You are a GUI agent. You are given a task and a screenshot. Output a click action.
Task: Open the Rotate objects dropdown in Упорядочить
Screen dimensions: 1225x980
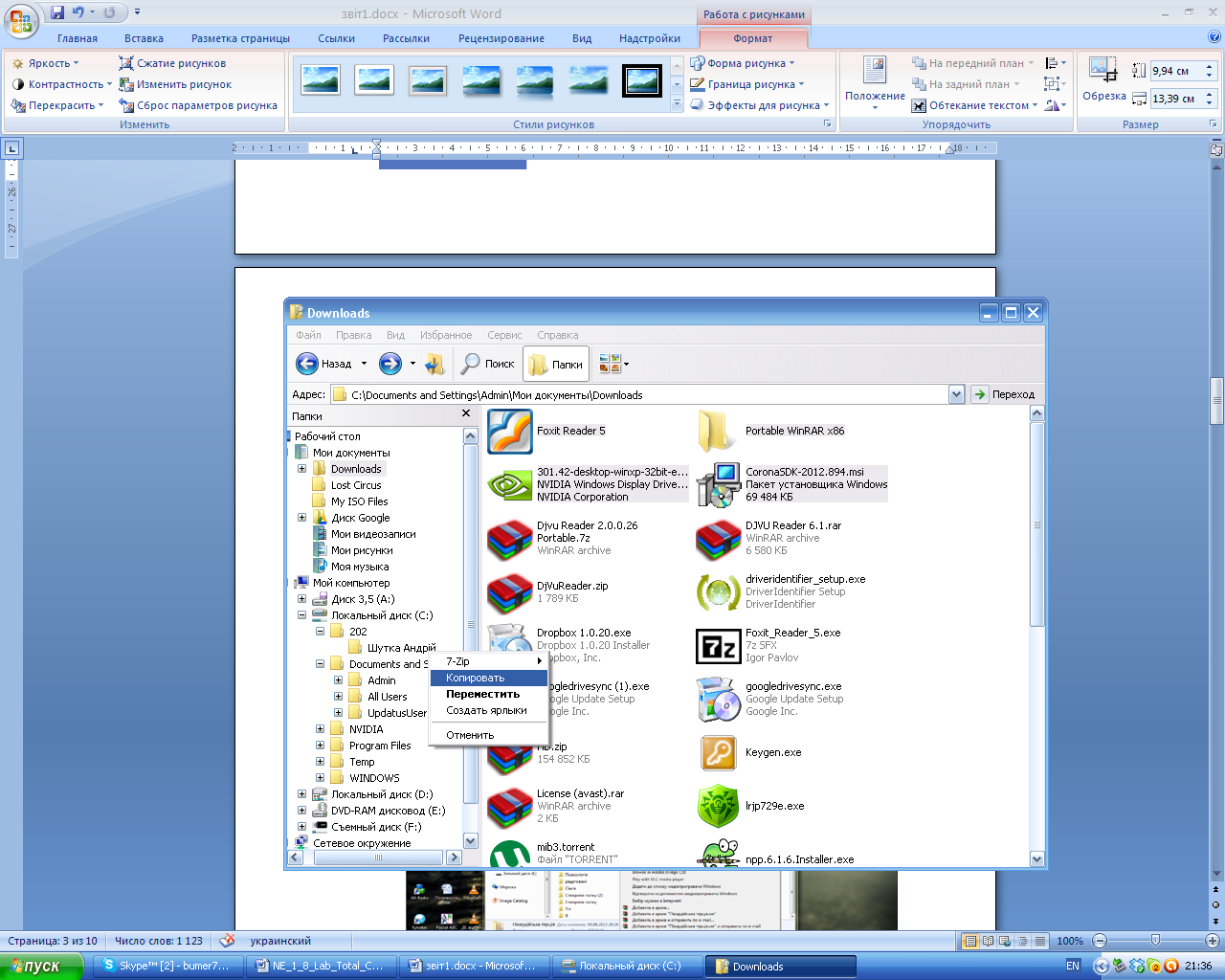[x=1056, y=105]
